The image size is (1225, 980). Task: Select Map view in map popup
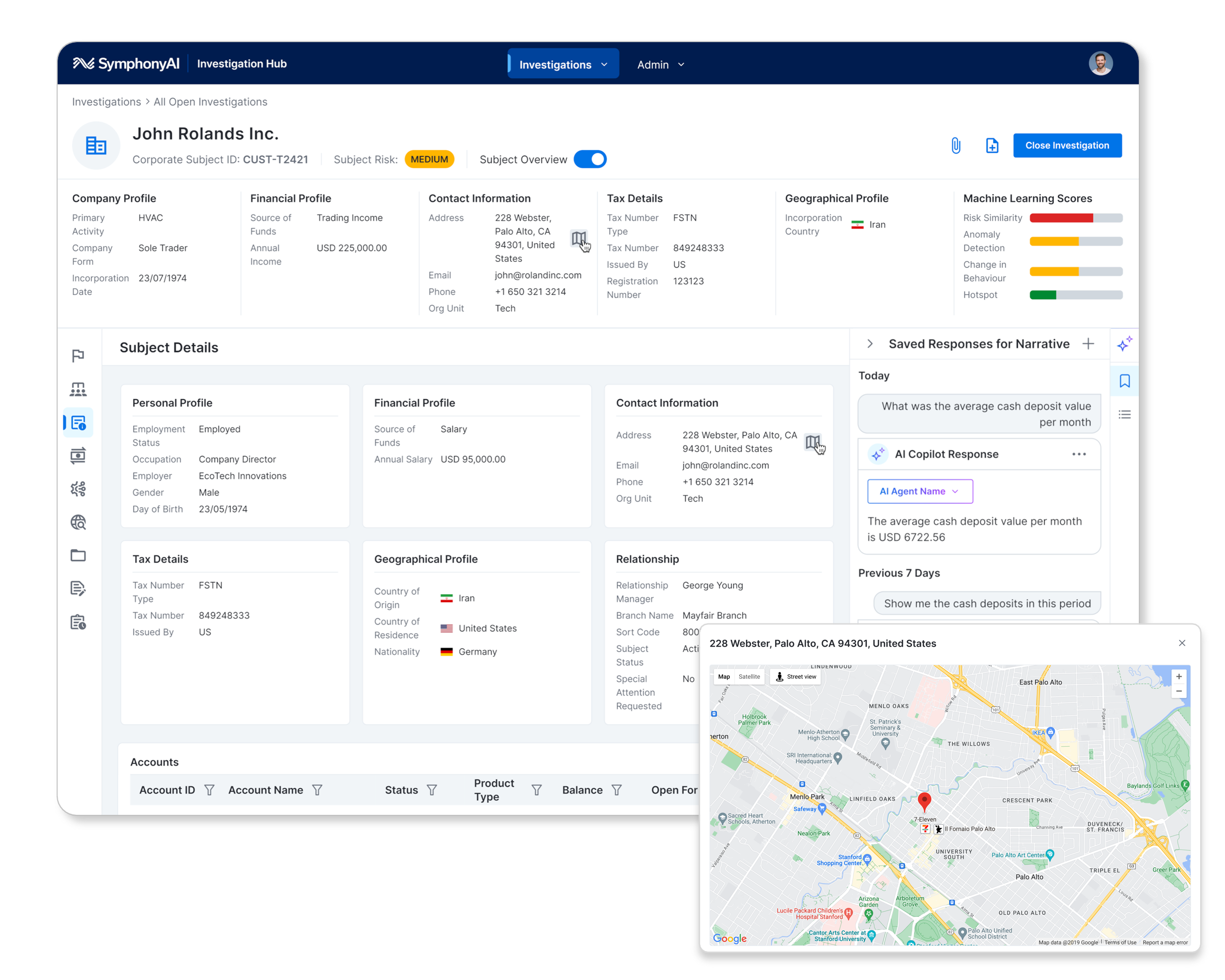point(724,677)
